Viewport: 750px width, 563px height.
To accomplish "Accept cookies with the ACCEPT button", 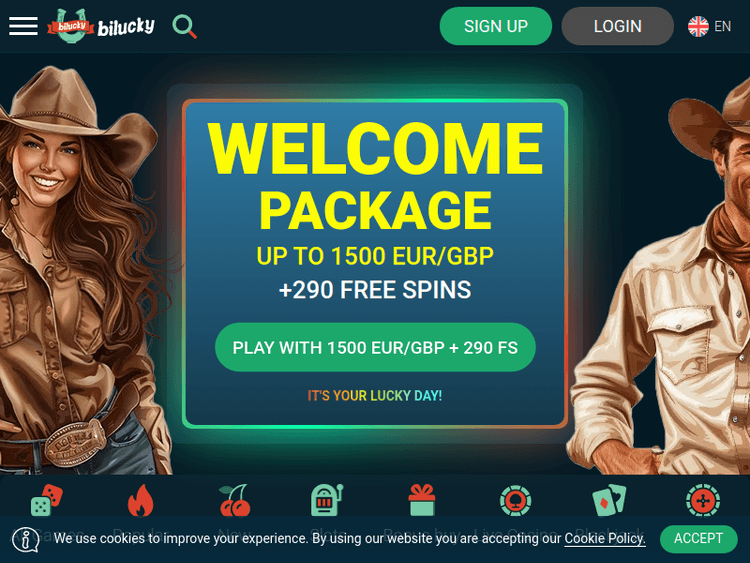I will [698, 539].
